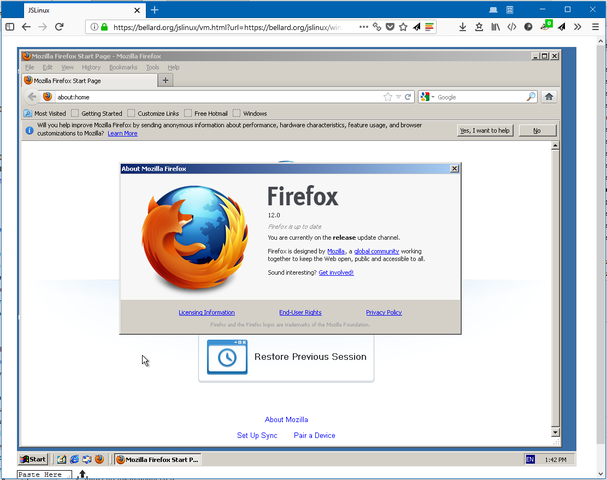Click Restore Previous Session button
The width and height of the screenshot is (607, 480).
(286, 357)
